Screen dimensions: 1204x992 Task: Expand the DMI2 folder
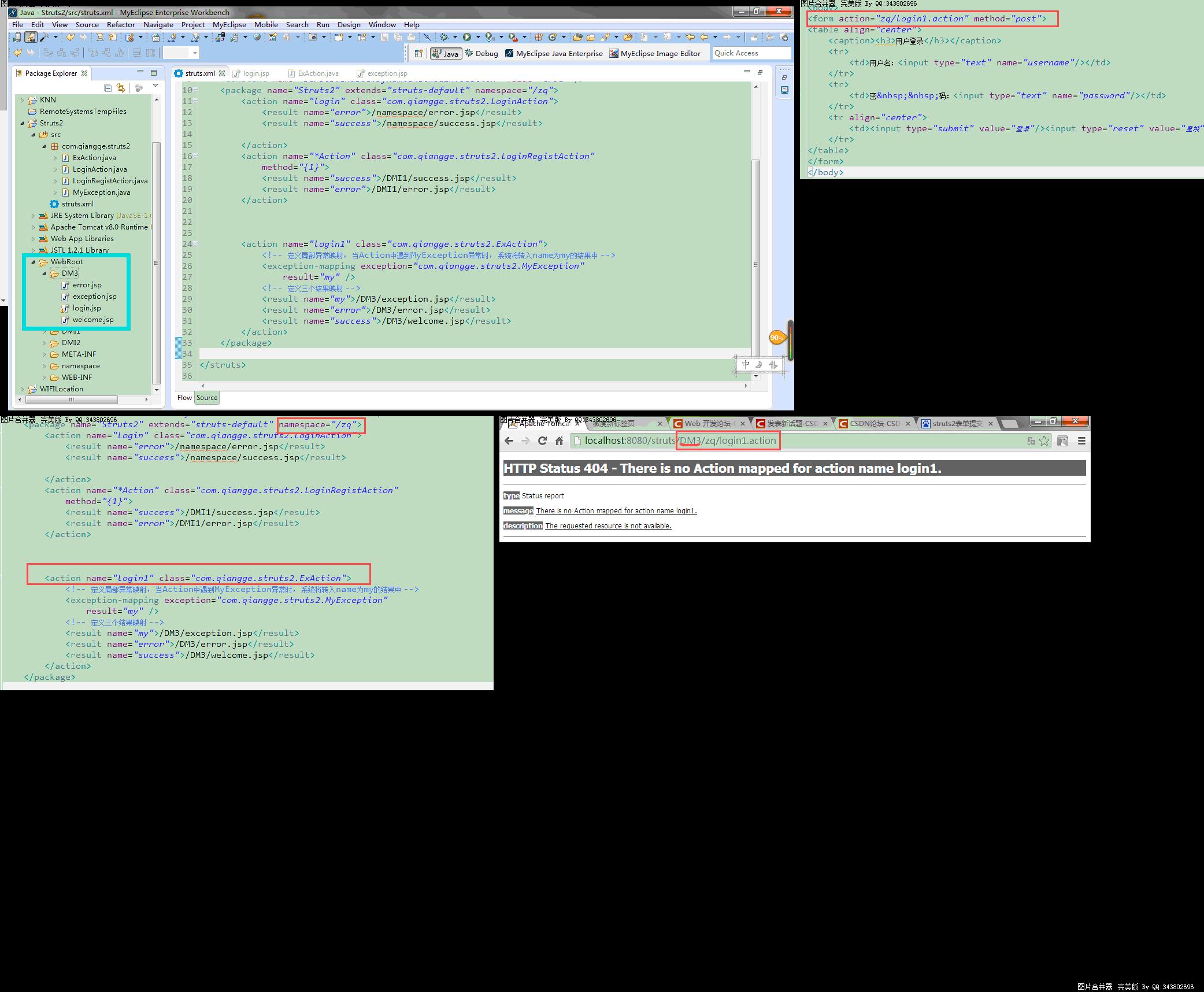(x=45, y=343)
